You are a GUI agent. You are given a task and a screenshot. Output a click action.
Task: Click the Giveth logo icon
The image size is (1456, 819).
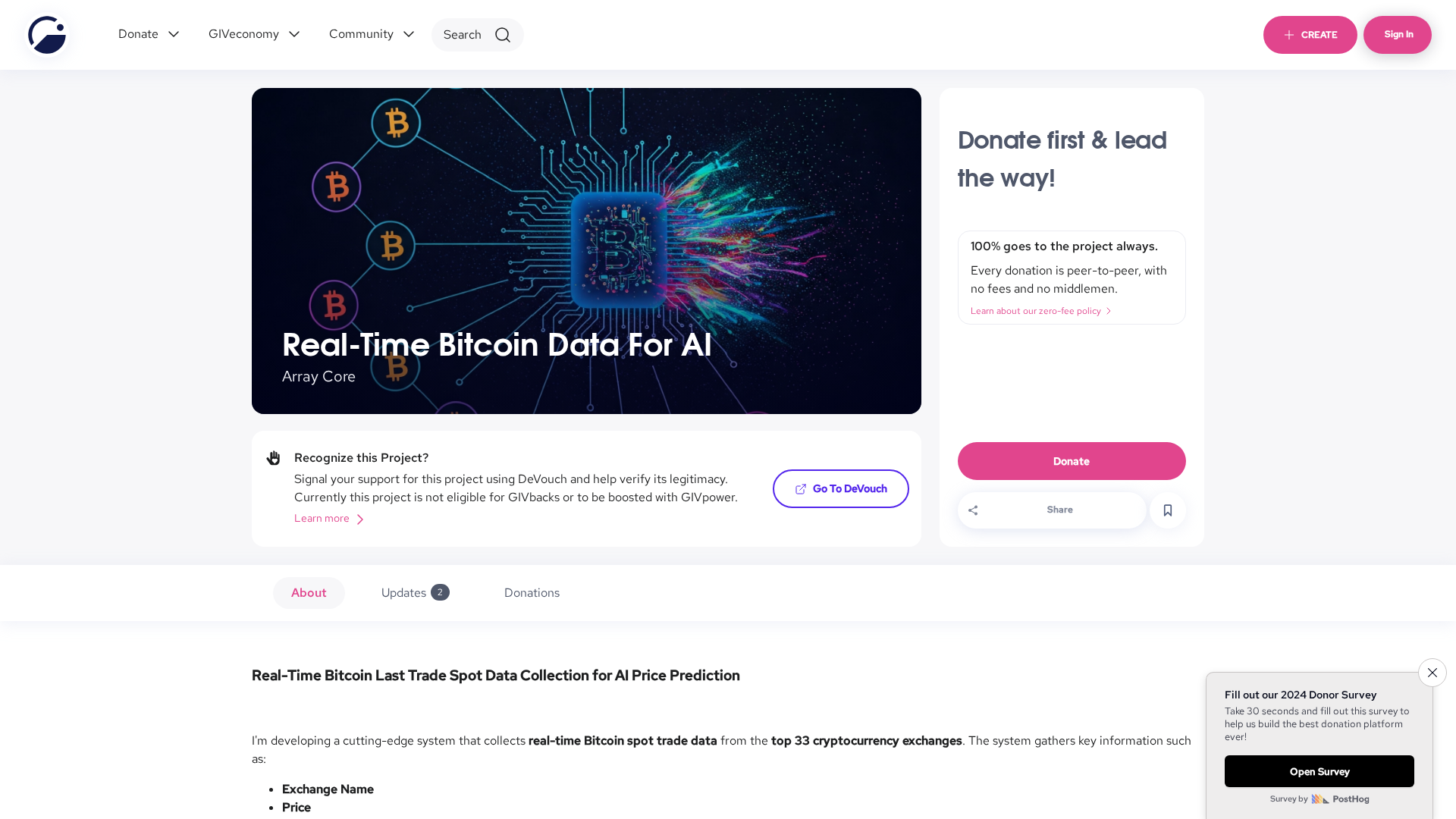(47, 35)
